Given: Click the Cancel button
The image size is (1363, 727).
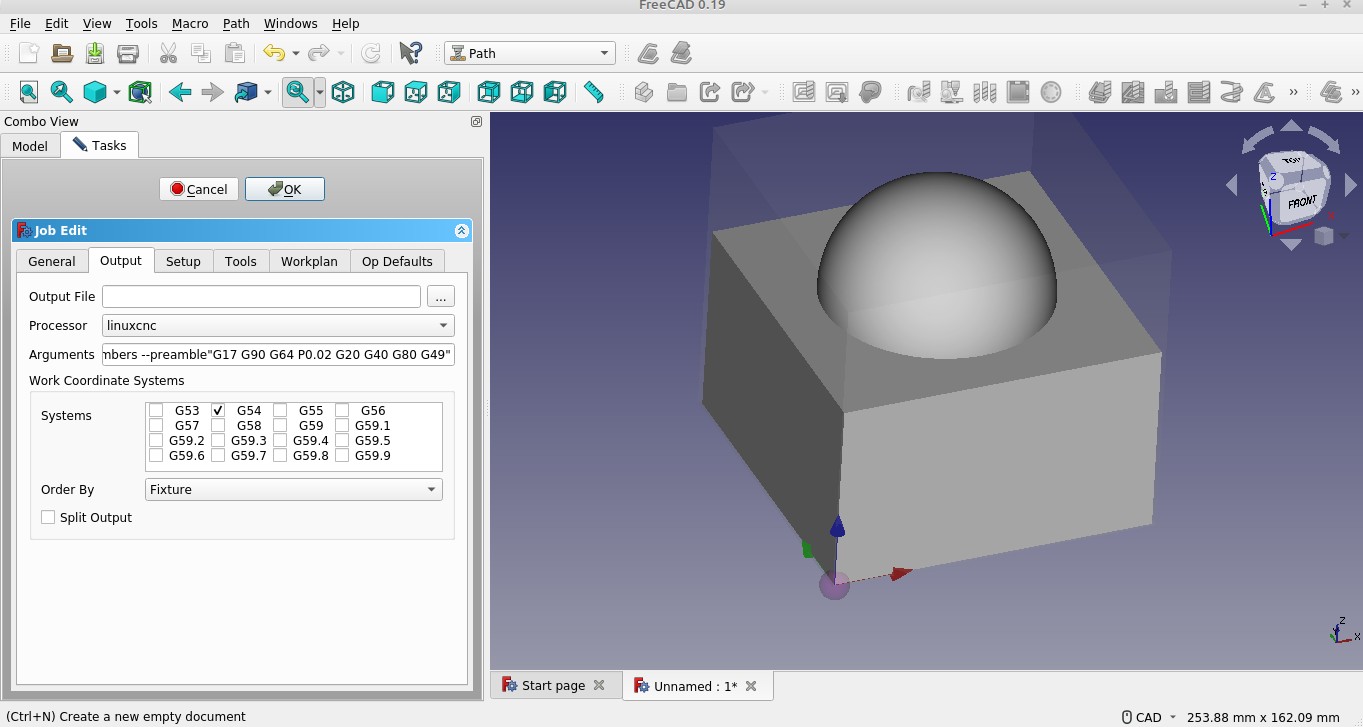Looking at the screenshot, I should click(x=199, y=190).
